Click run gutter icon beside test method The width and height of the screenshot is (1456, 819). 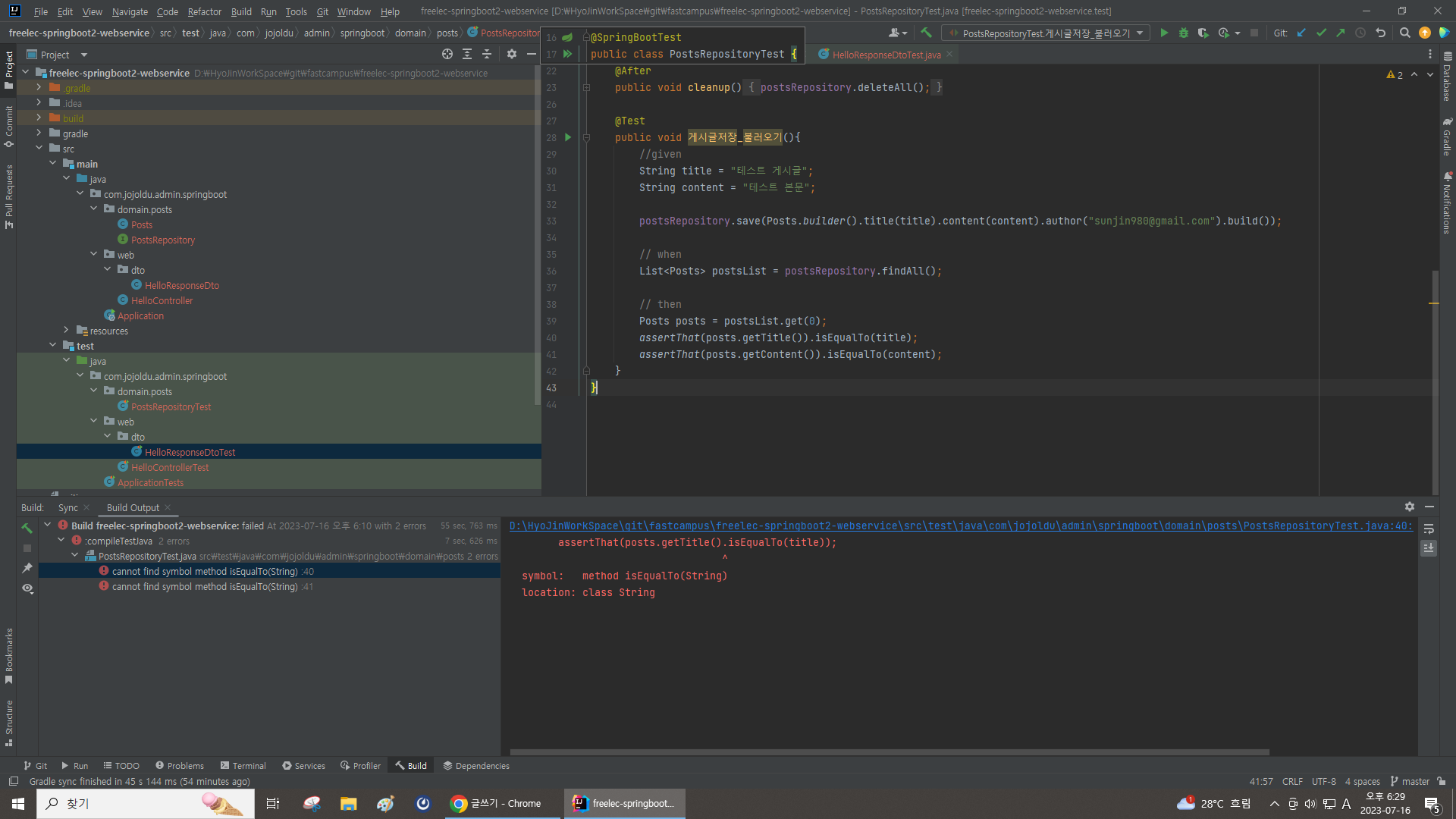click(x=568, y=137)
